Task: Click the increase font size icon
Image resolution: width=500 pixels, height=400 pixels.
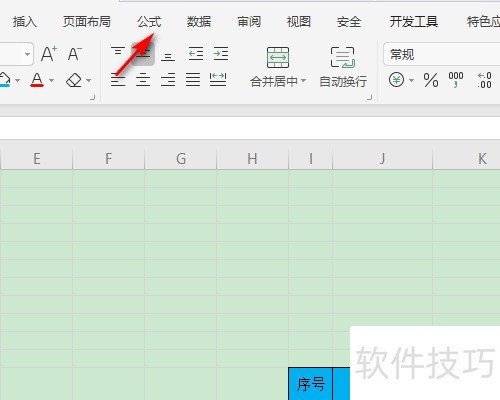Action: pyautogui.click(x=49, y=54)
